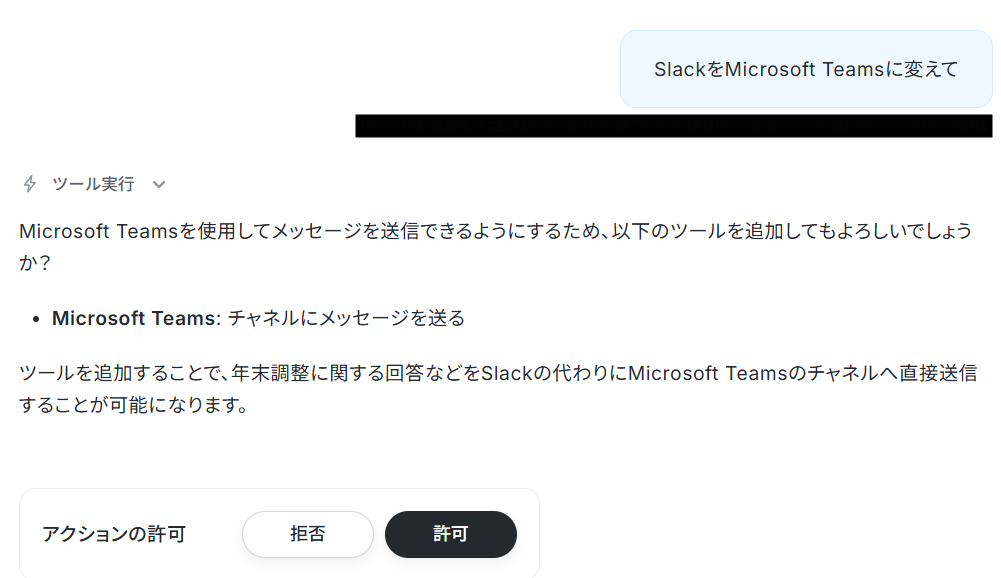Click the word Slack in explanation paragraph
Screen dimensions: 1001x578
[506, 373]
